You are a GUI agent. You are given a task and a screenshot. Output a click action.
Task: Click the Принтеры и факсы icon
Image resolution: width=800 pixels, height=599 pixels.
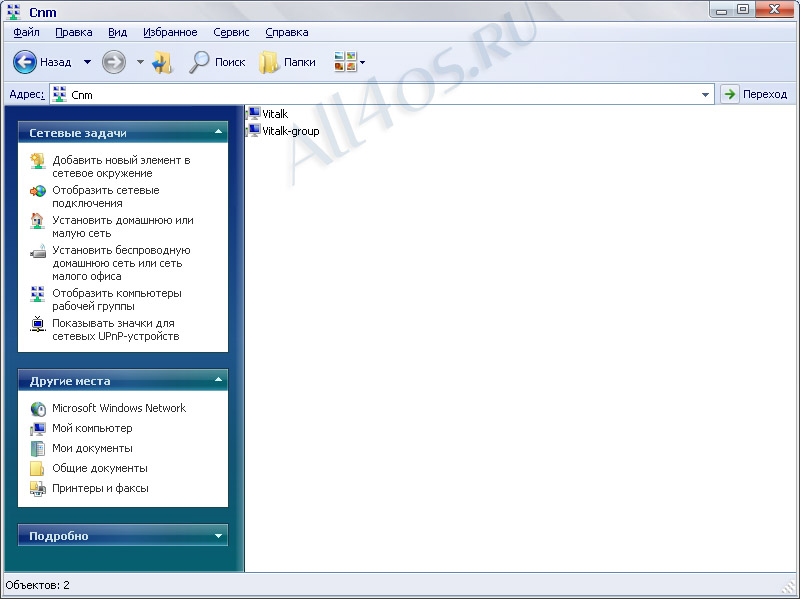click(x=38, y=489)
